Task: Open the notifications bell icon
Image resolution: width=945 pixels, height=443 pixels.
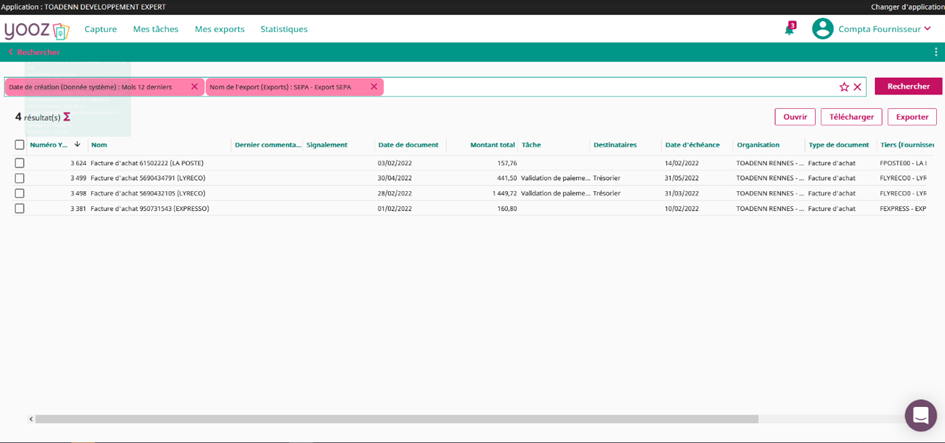Action: [789, 29]
